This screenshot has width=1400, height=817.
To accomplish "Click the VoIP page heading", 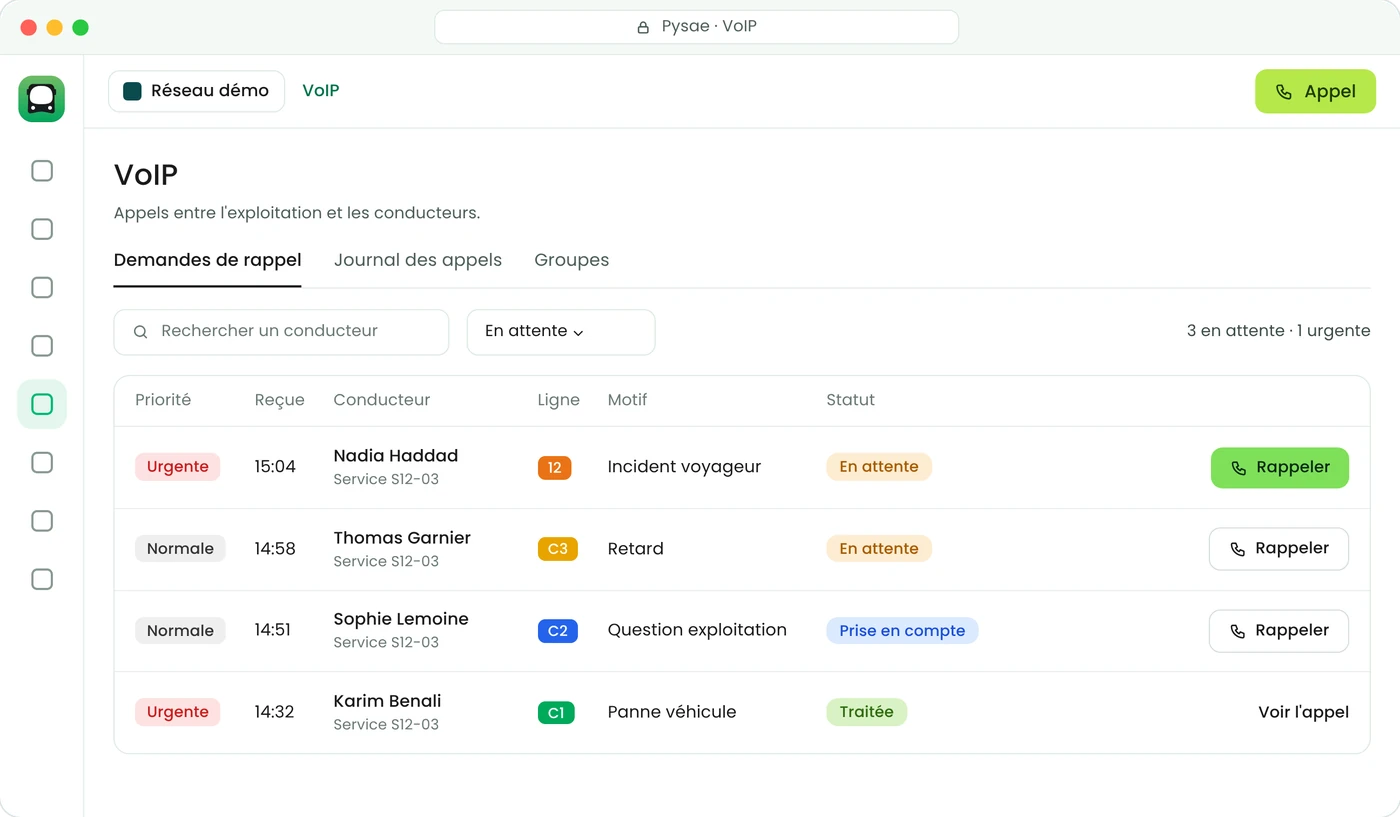I will 146,175.
